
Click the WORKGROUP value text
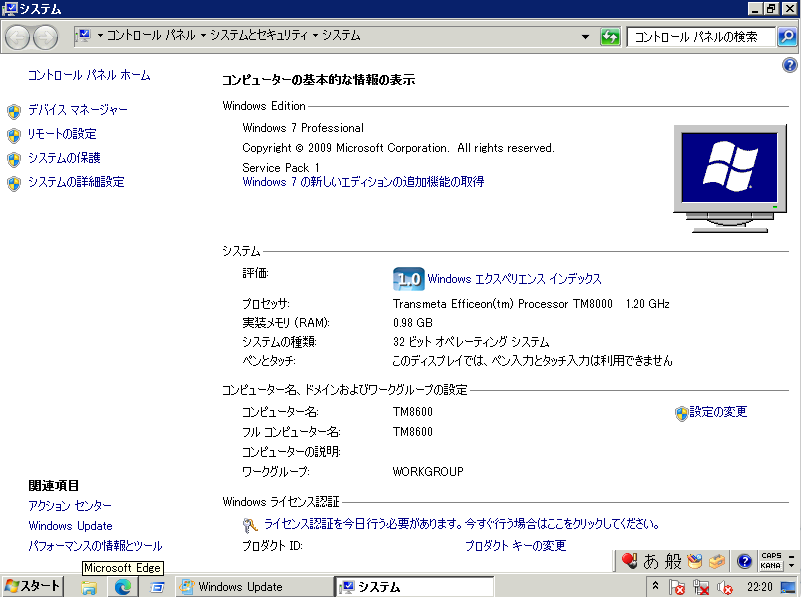click(x=428, y=471)
